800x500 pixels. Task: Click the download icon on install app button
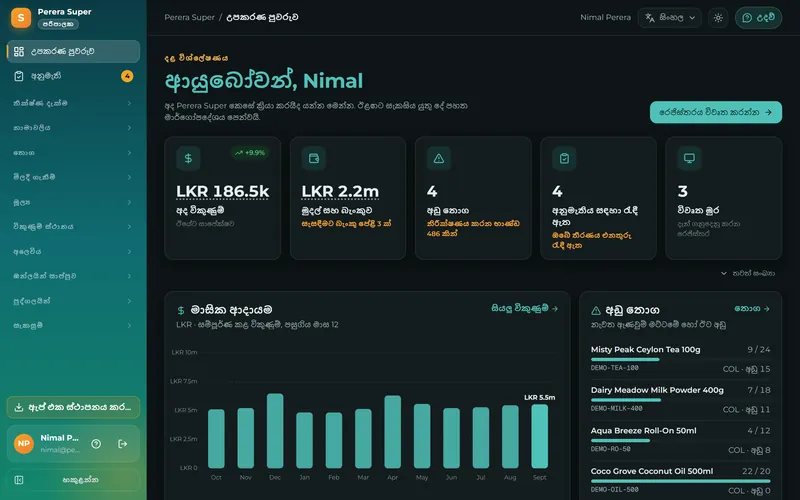[19, 407]
